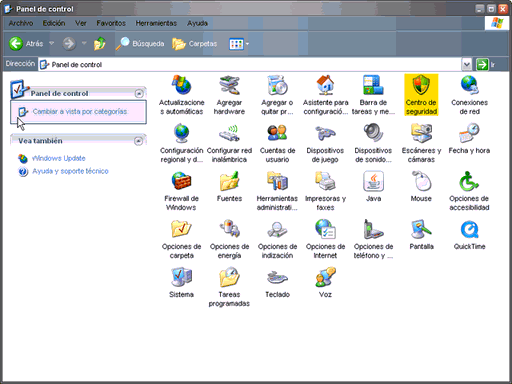Open Firewall de Windows icon

(181, 191)
